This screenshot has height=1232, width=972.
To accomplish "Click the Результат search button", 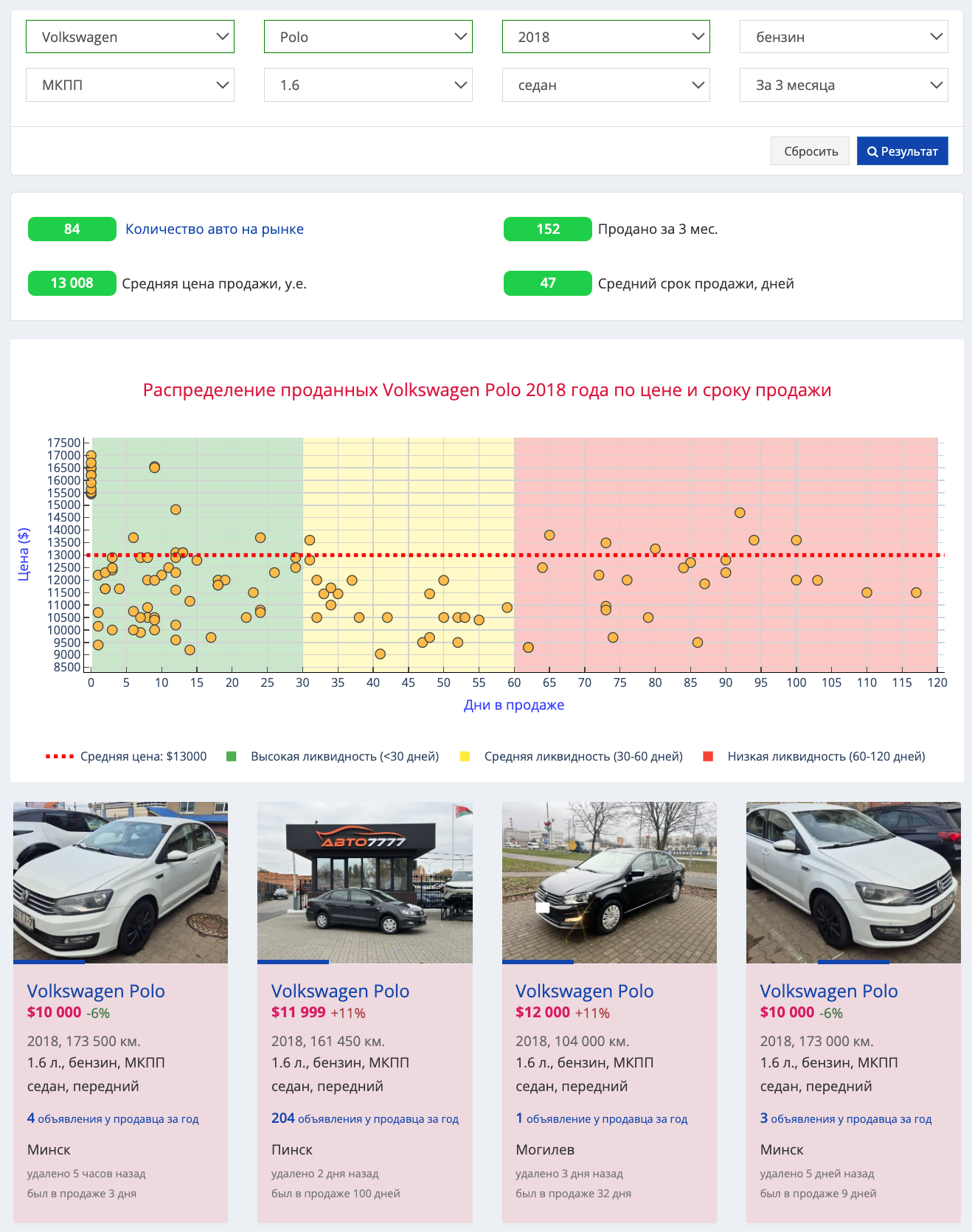I will pyautogui.click(x=903, y=151).
